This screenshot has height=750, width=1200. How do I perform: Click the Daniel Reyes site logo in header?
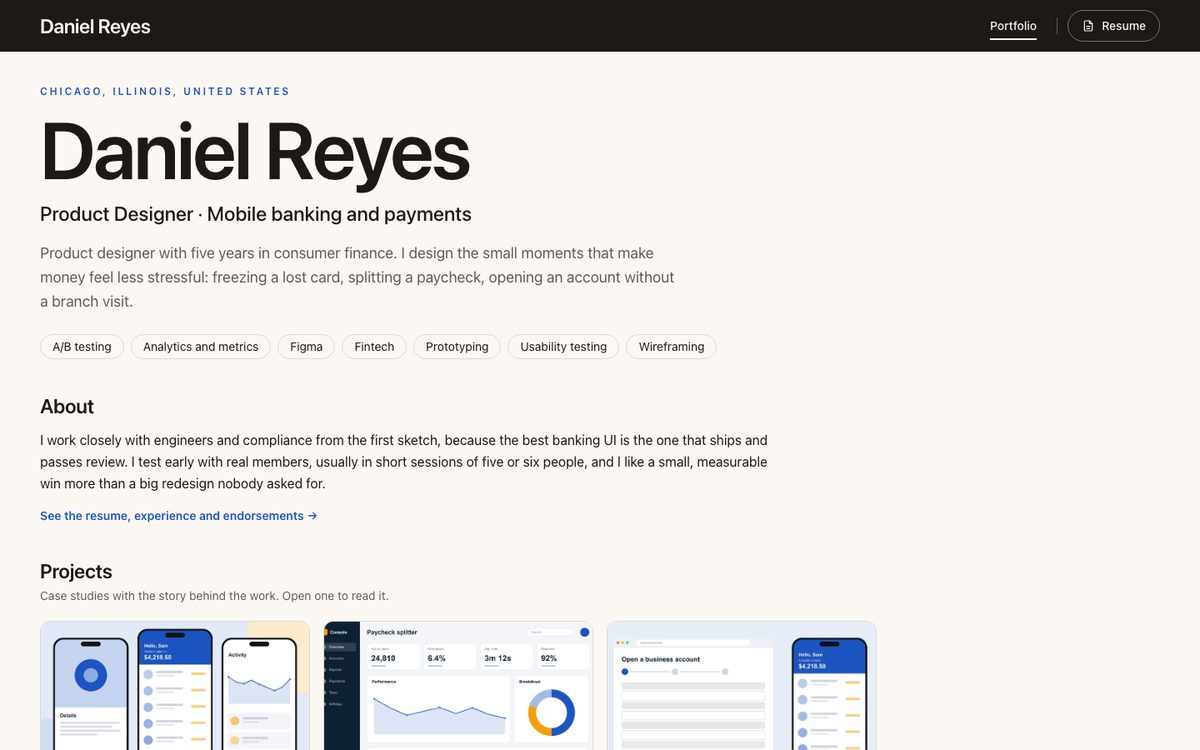point(95,26)
